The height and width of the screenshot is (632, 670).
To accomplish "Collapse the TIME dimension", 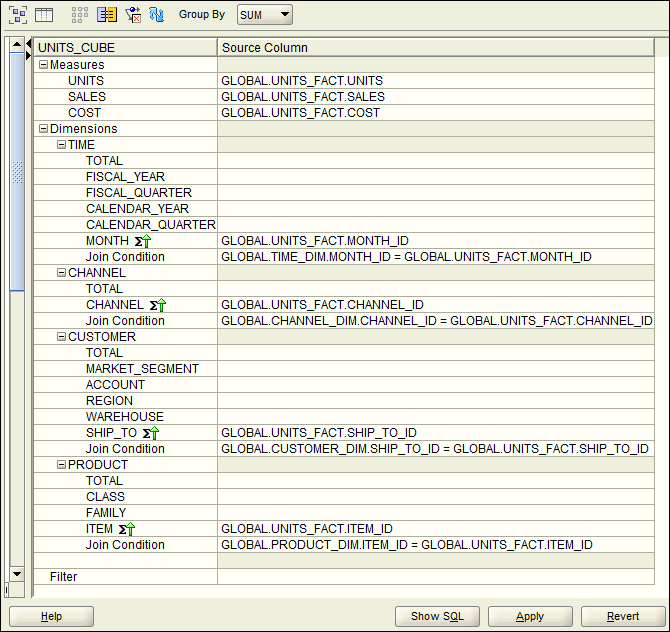I will (x=61, y=145).
